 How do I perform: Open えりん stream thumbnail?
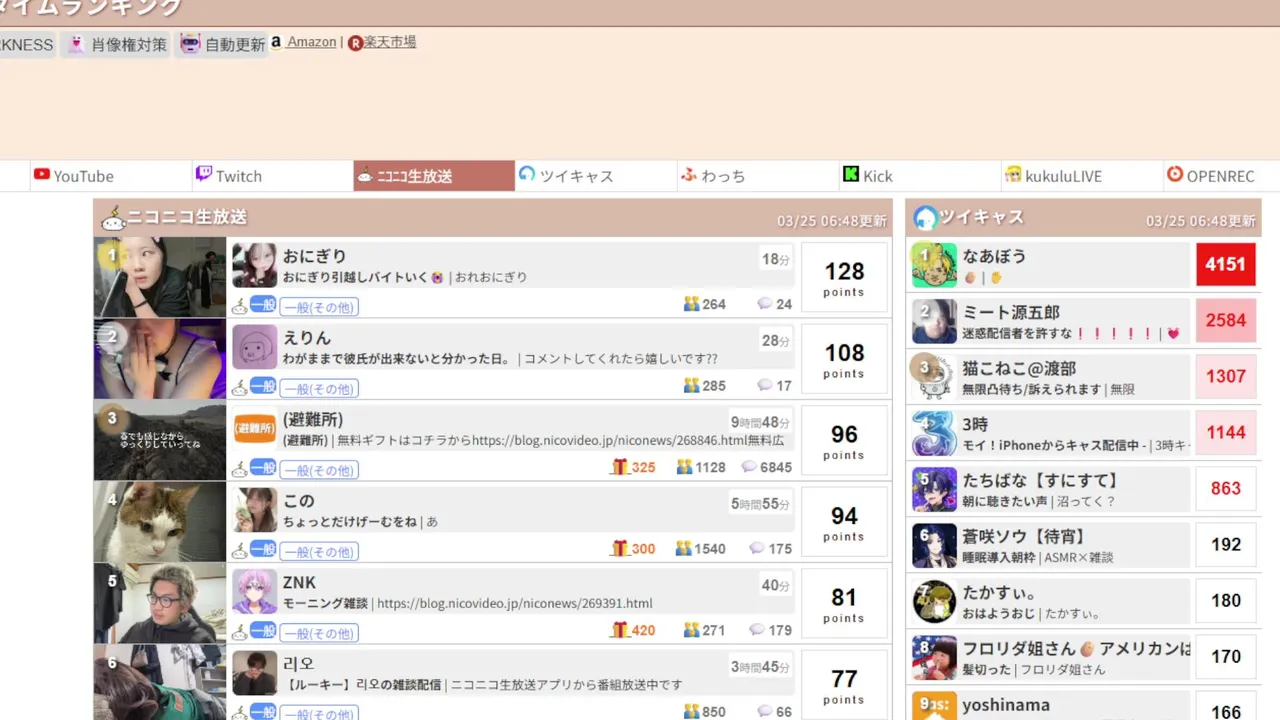tap(160, 359)
